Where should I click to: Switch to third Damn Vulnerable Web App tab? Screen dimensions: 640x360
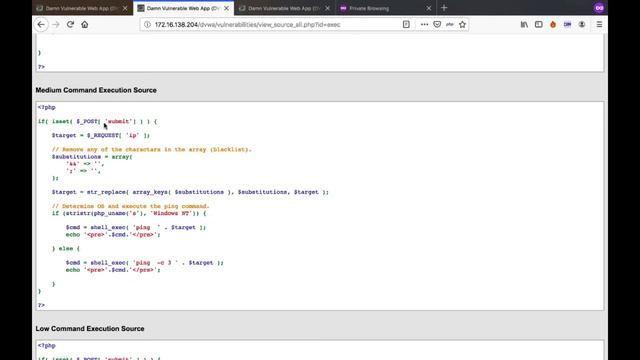[284, 8]
